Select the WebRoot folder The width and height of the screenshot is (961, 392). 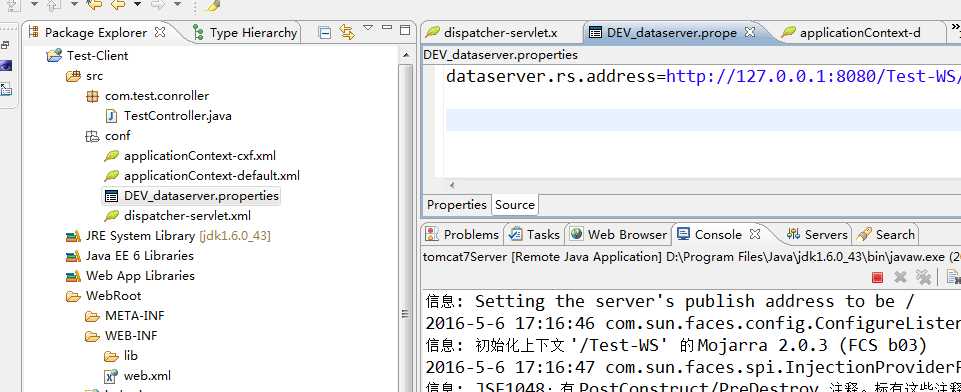pyautogui.click(x=104, y=296)
